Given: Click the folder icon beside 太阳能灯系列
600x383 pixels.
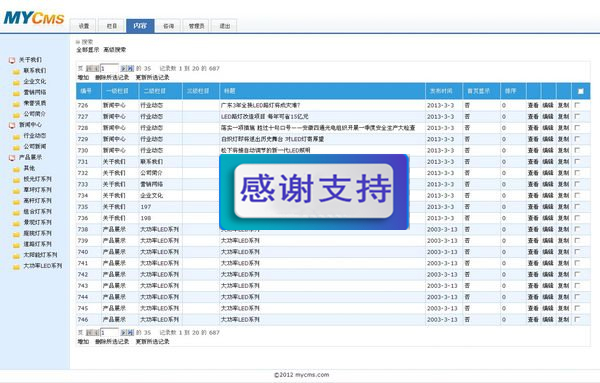Looking at the screenshot, I should 16,255.
